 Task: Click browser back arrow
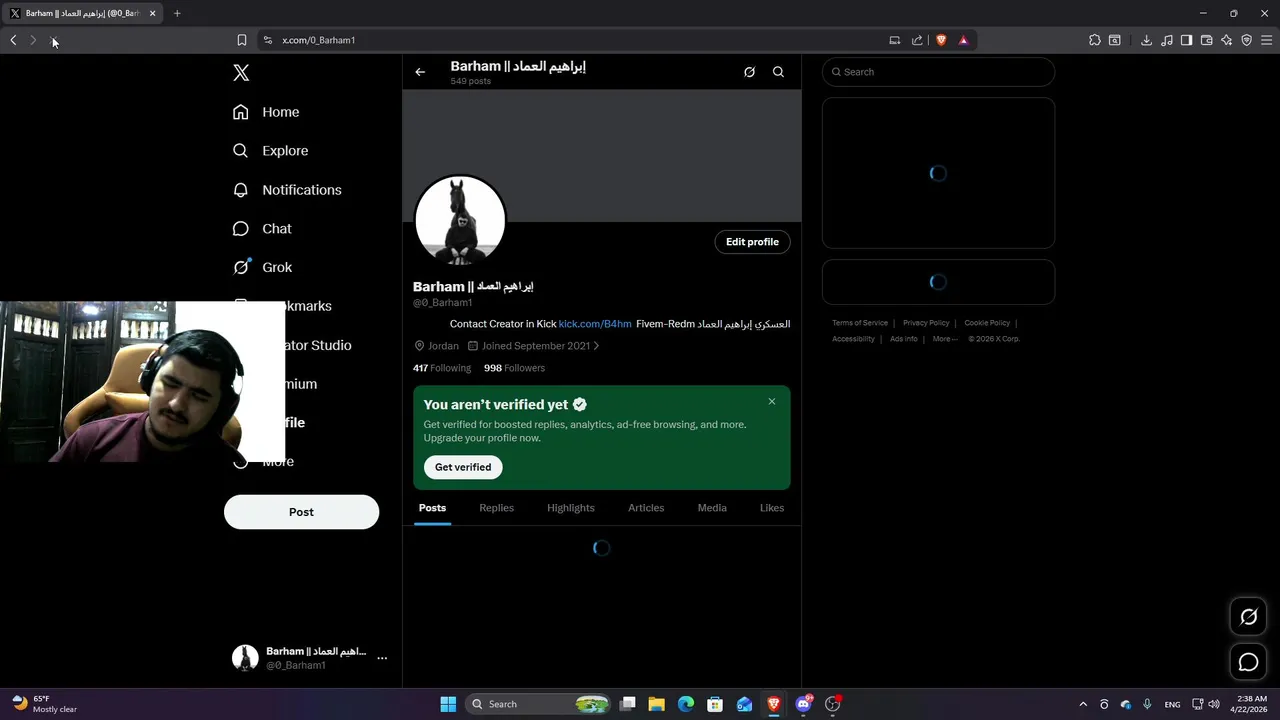pyautogui.click(x=13, y=40)
